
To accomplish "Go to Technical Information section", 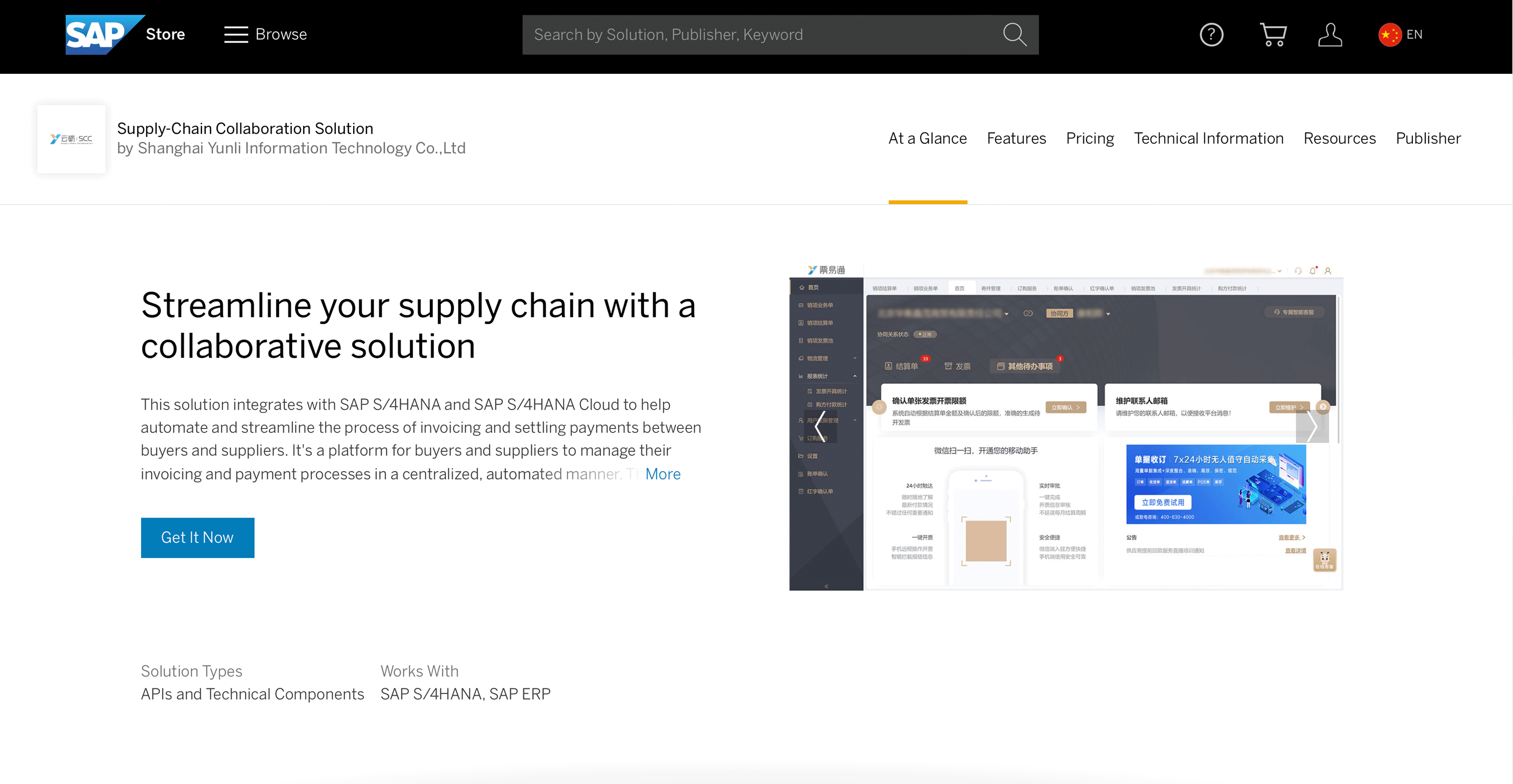I will [x=1209, y=139].
